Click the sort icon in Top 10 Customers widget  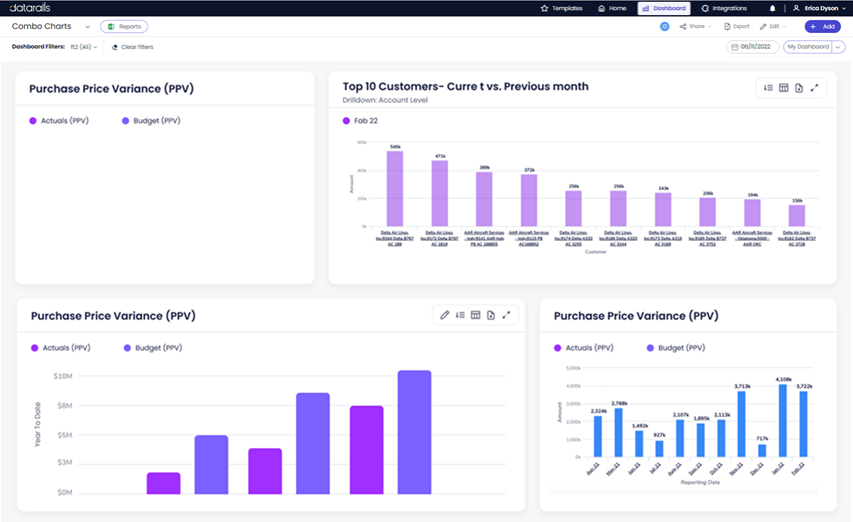(x=768, y=88)
